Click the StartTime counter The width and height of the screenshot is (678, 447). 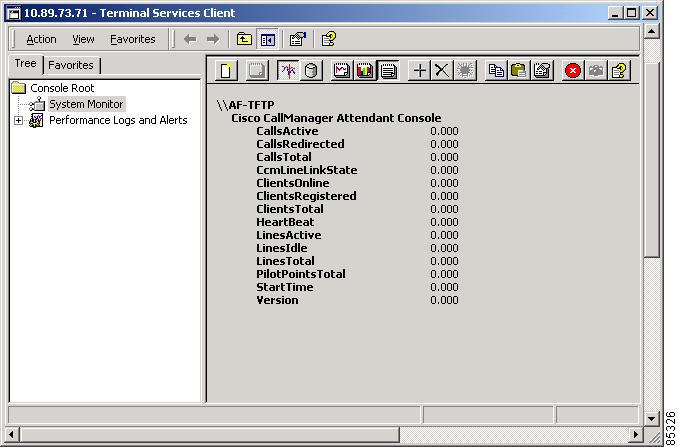tap(285, 287)
